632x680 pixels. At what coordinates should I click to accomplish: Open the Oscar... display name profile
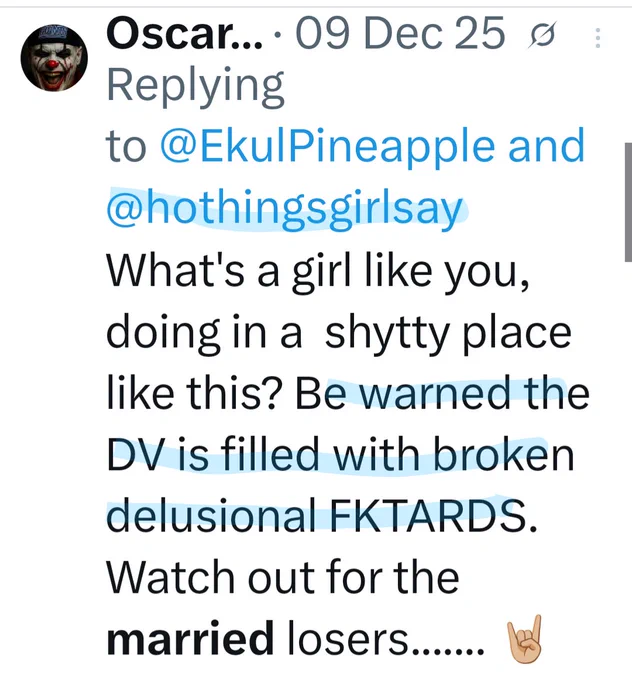click(x=184, y=33)
